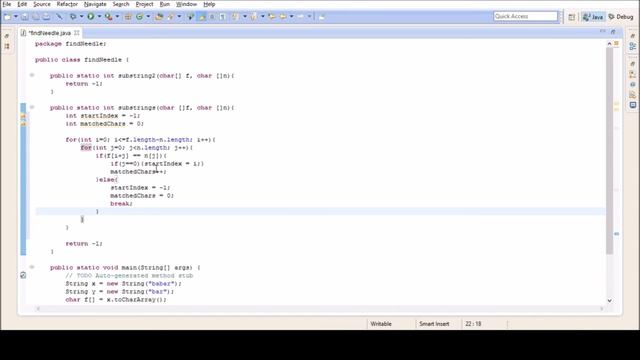Click the Restore icon atop the left sidebar
This screenshot has height=360, width=640.
(7, 36)
